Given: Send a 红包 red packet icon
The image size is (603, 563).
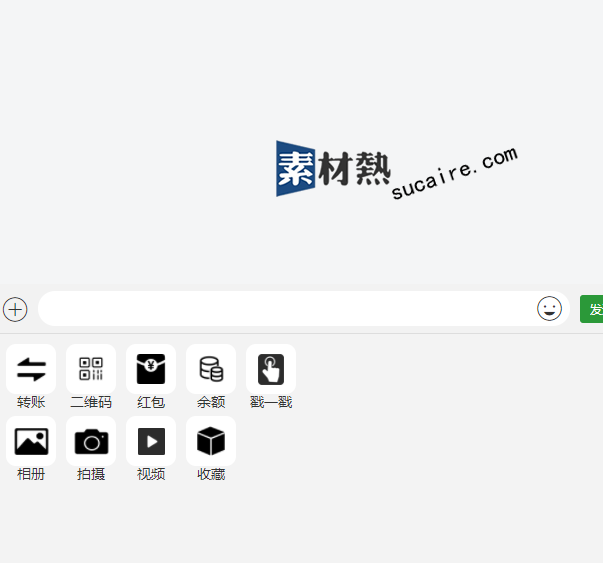Looking at the screenshot, I should pyautogui.click(x=151, y=369).
